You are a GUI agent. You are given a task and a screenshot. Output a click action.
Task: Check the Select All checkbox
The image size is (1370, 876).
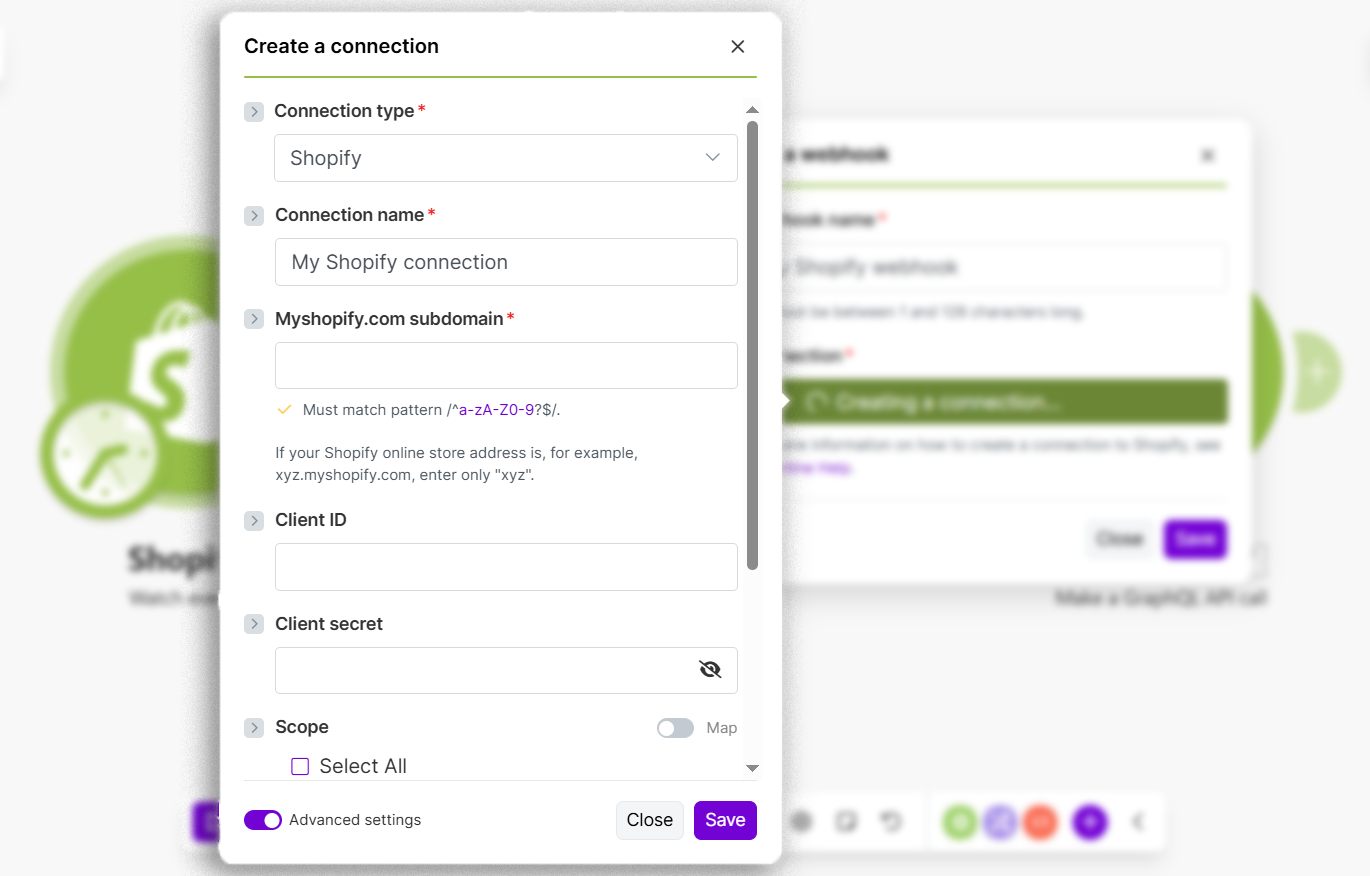tap(300, 767)
